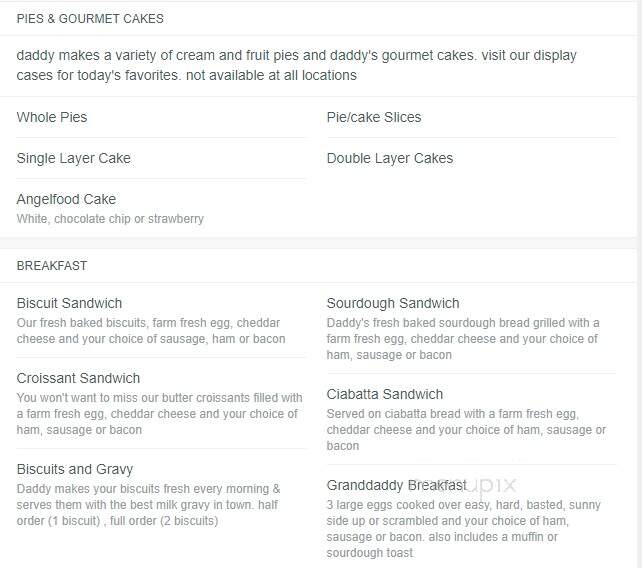
Task: Click the Granddaddy Breakfast description text
Action: coord(463,529)
